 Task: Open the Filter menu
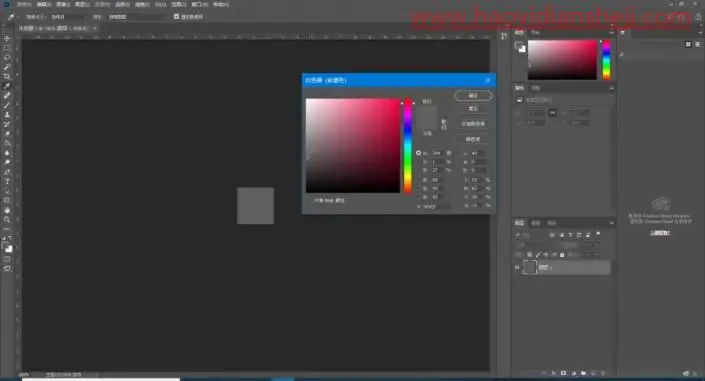tap(142, 4)
